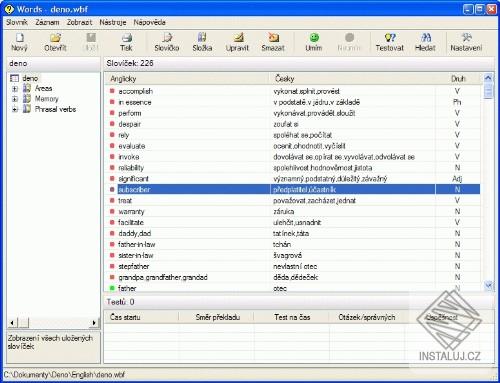Image resolution: width=500 pixels, height=383 pixels.
Task: Mark word as known with Umím smiley
Action: click(x=314, y=37)
